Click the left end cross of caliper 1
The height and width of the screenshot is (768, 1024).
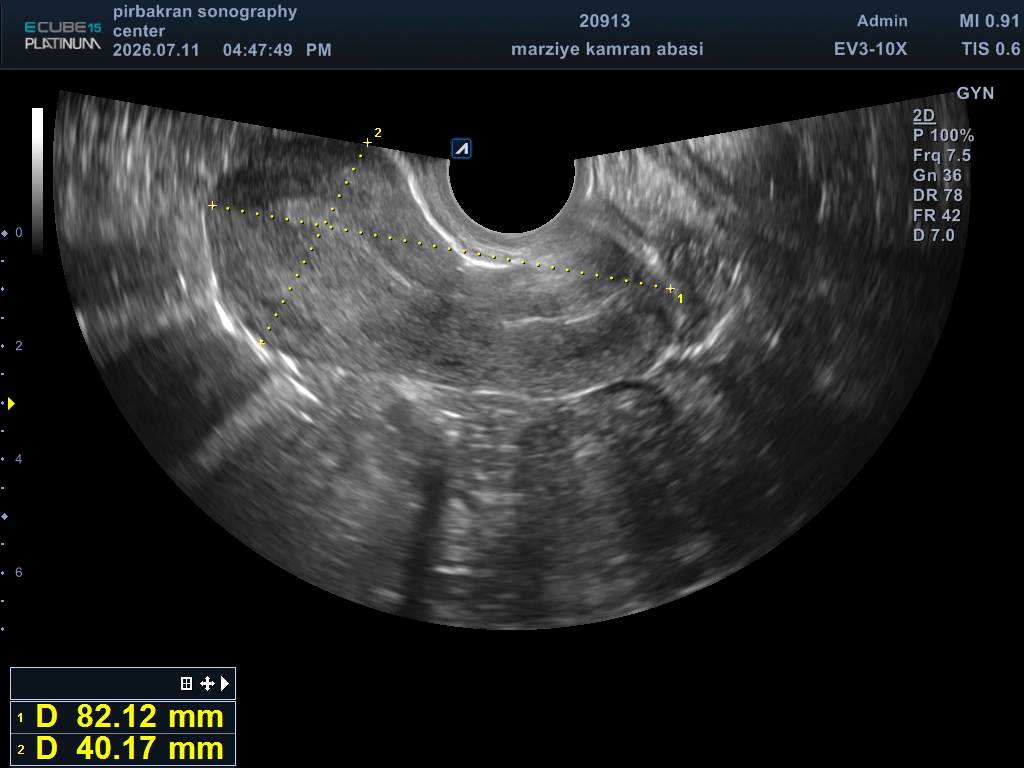click(x=212, y=205)
